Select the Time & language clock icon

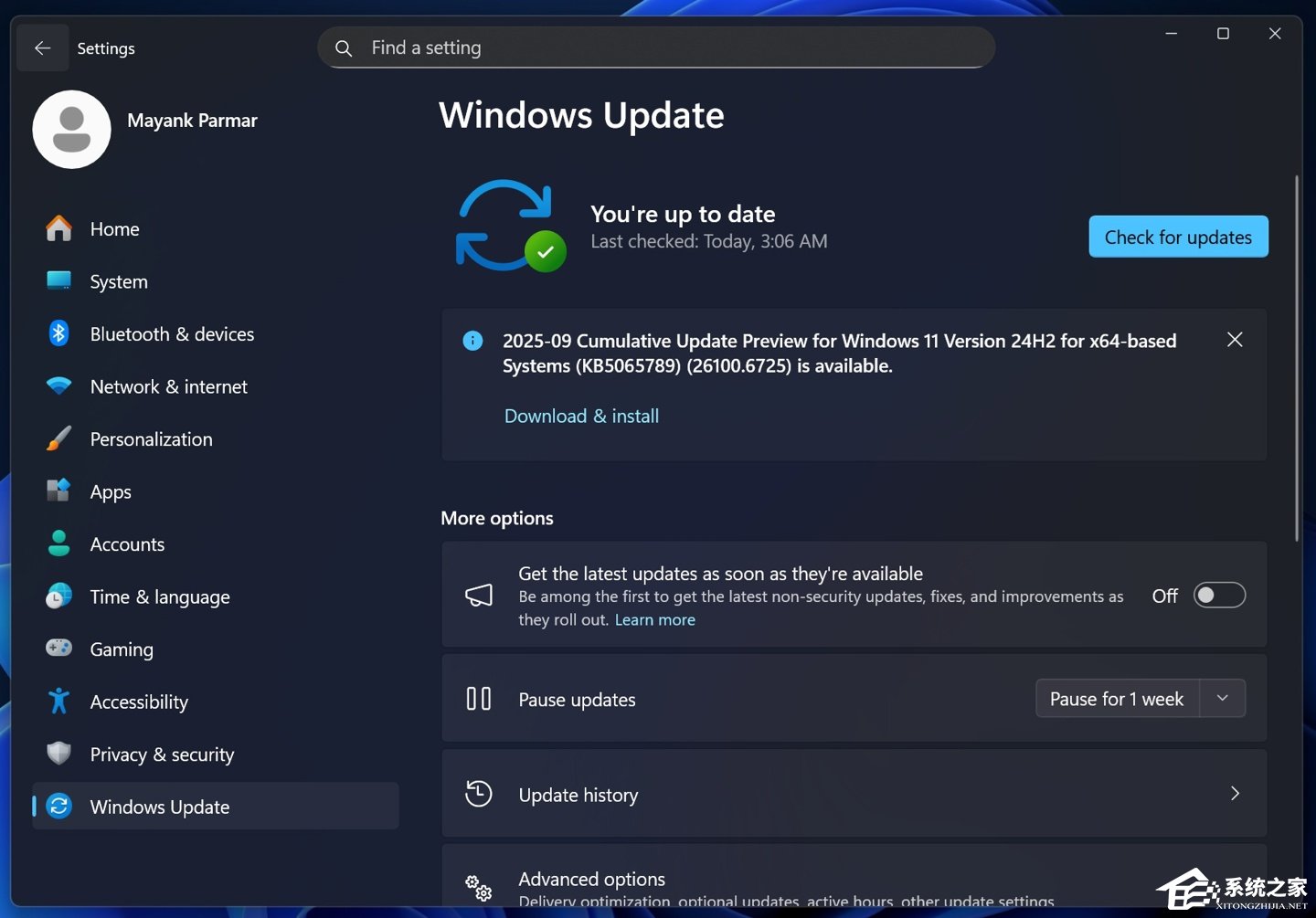(x=58, y=596)
